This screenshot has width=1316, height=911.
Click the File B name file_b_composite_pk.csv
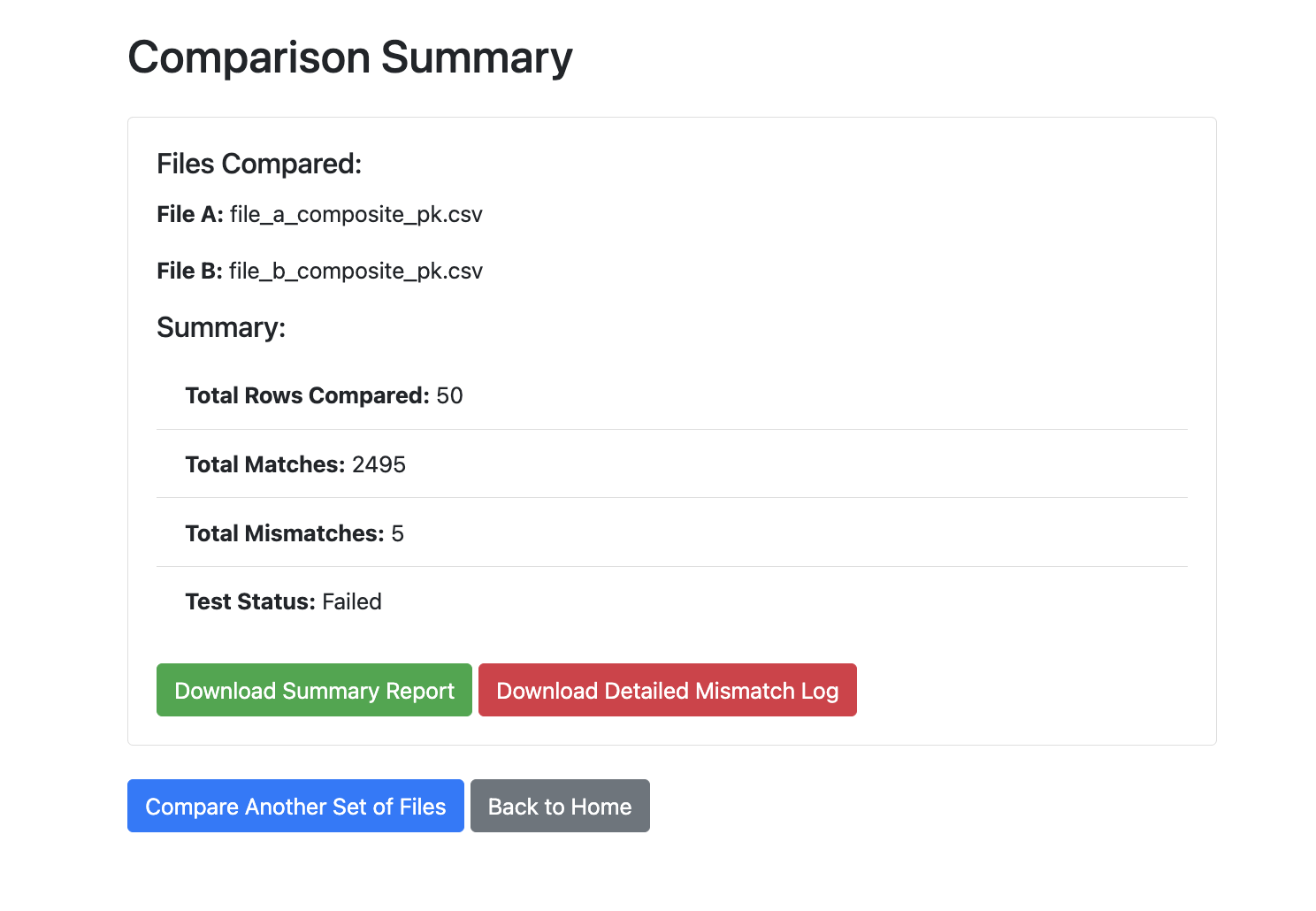click(x=356, y=272)
